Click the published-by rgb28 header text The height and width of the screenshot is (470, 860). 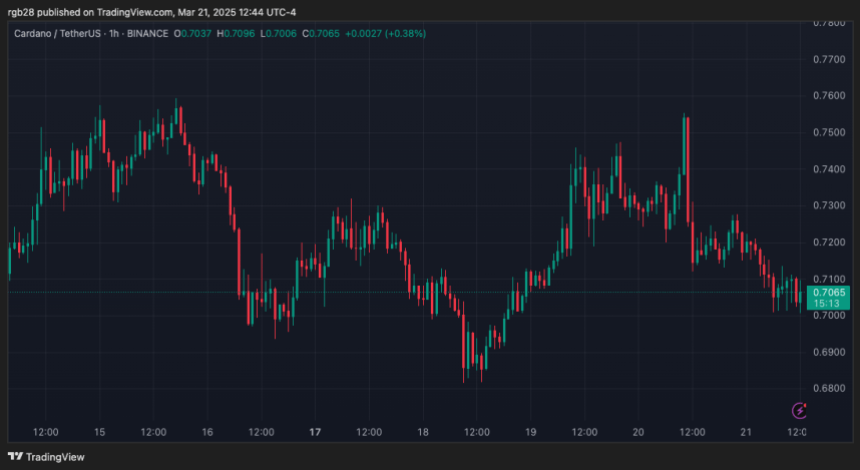click(x=152, y=12)
